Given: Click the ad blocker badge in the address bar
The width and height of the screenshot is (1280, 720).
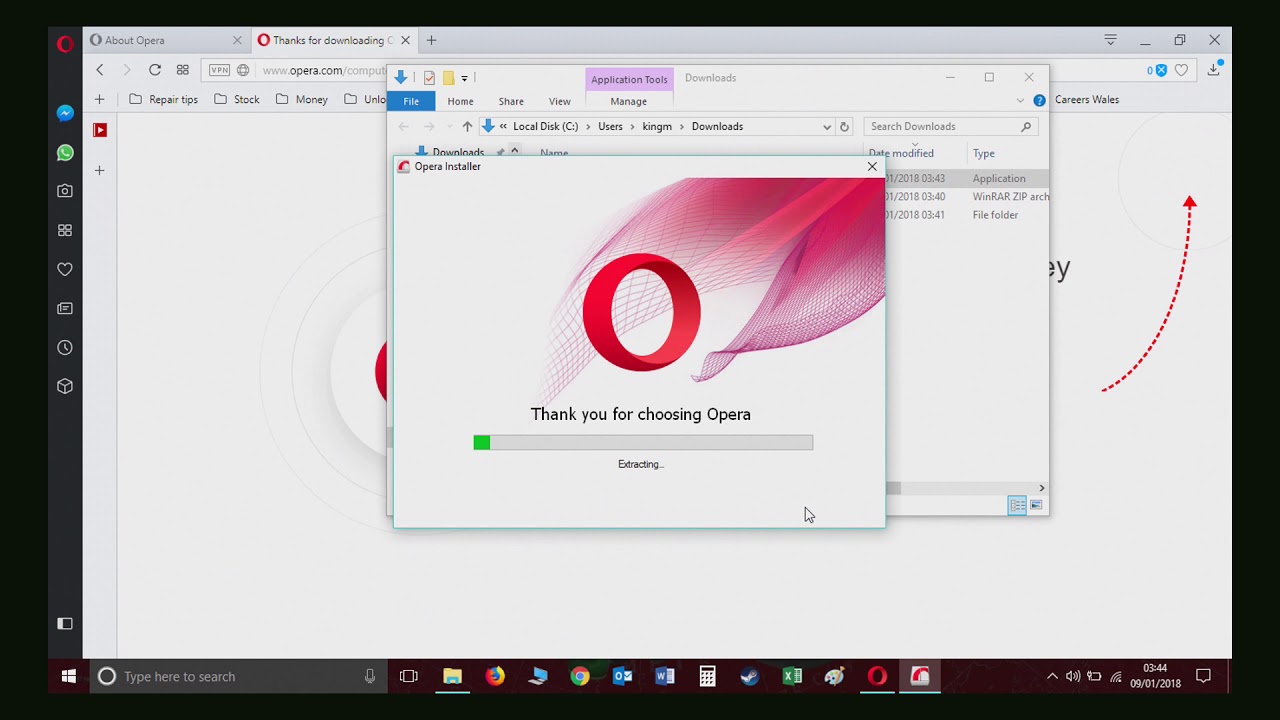Looking at the screenshot, I should pos(1157,70).
